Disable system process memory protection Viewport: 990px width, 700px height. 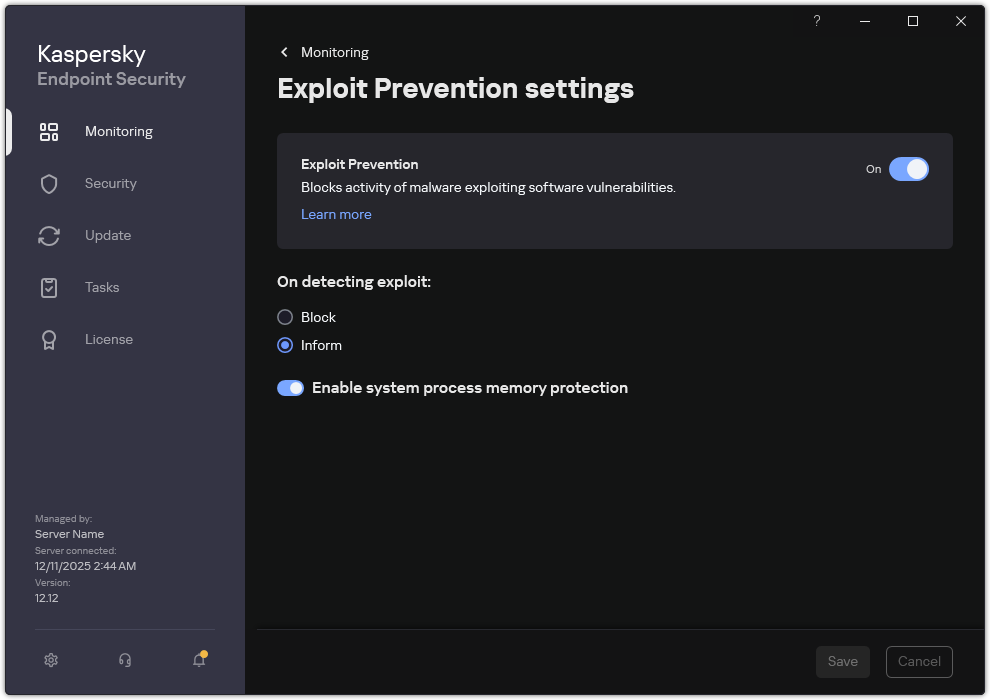[x=290, y=387]
